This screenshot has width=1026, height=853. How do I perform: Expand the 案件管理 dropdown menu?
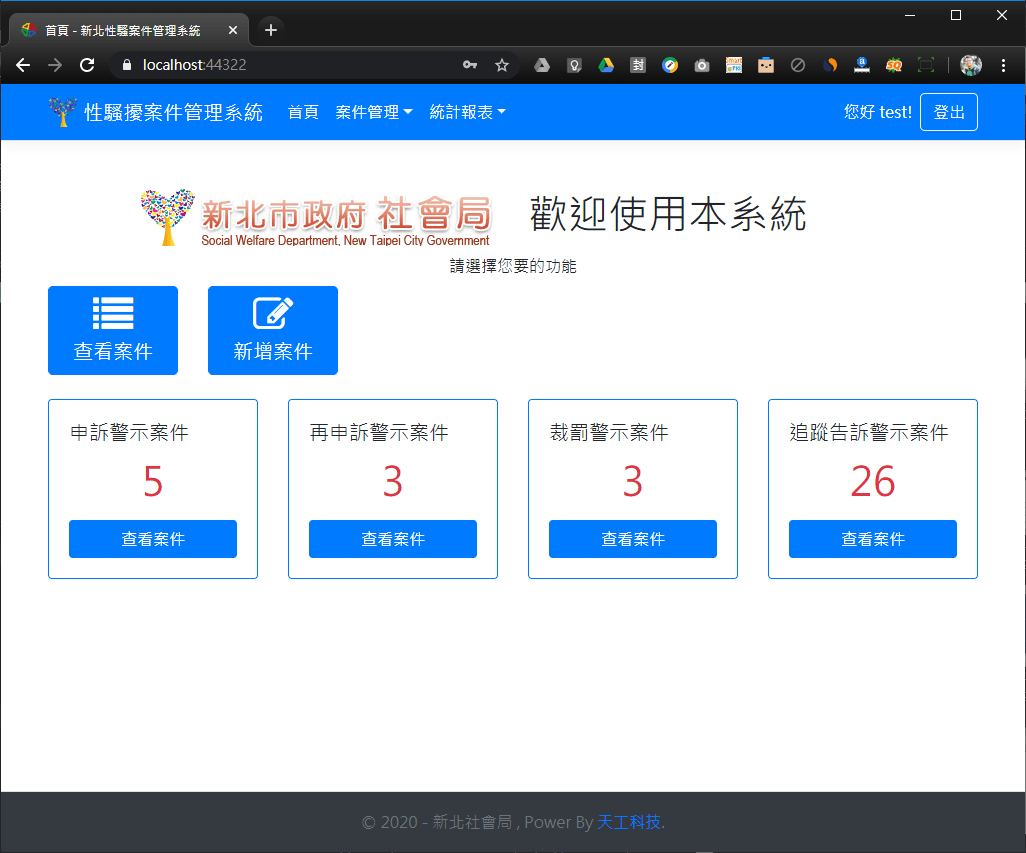tap(374, 112)
